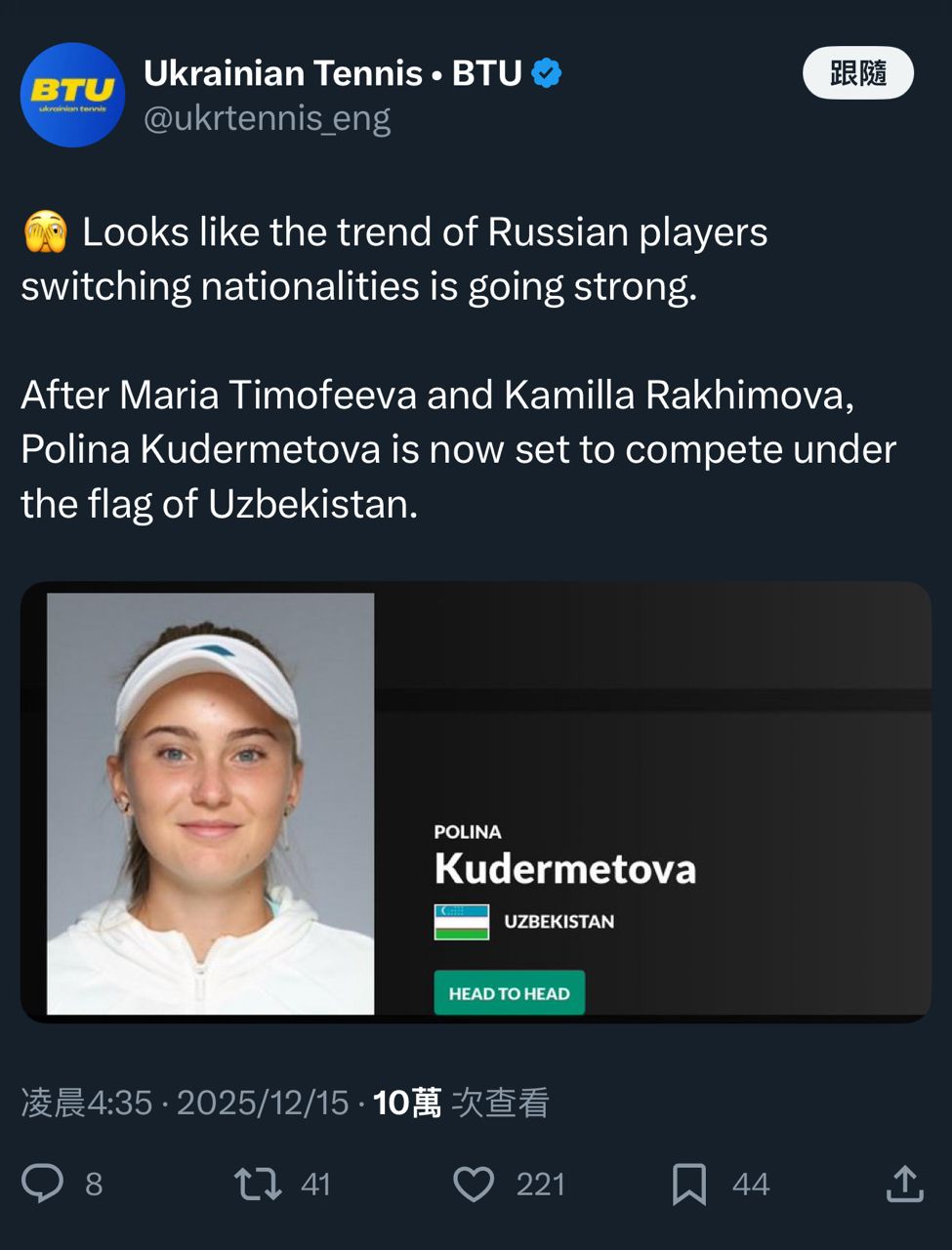Click the reply speech bubble icon
The image size is (952, 1250).
(x=43, y=1184)
